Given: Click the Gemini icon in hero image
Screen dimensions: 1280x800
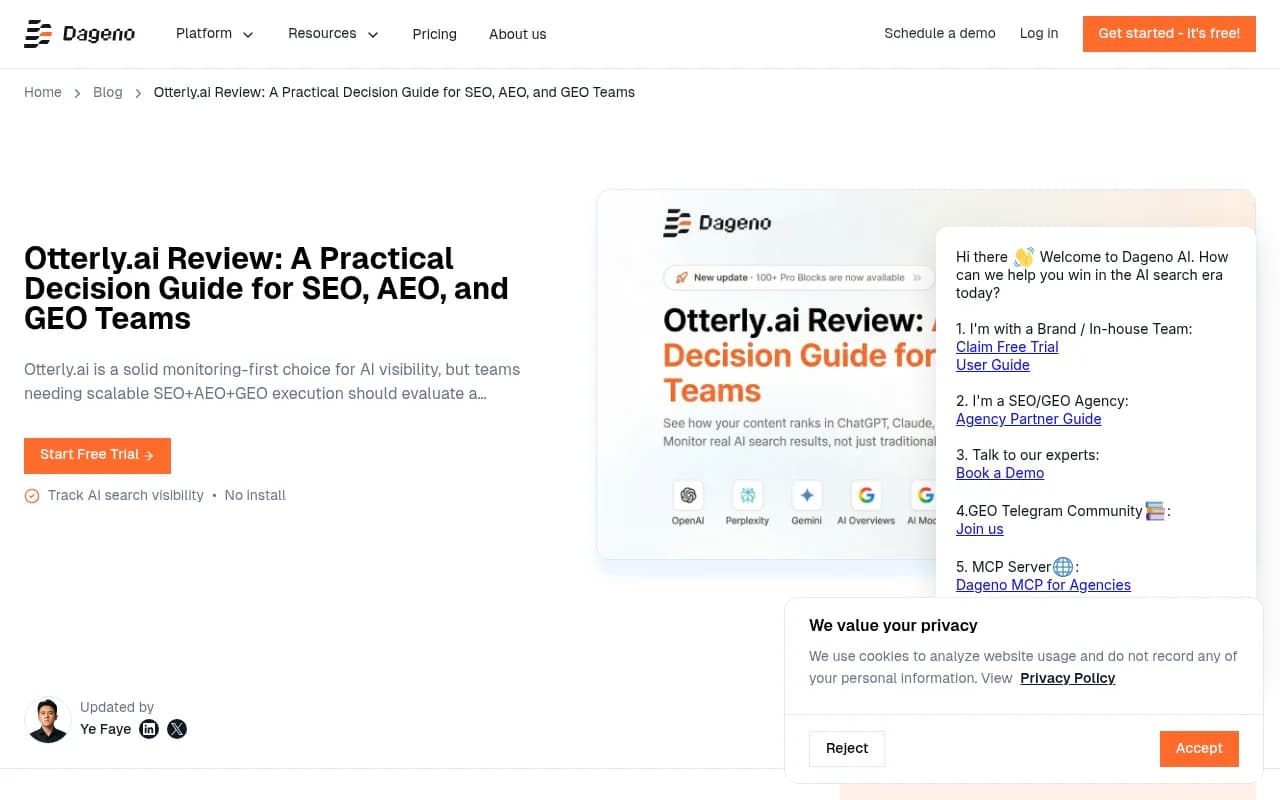Looking at the screenshot, I should [x=807, y=495].
